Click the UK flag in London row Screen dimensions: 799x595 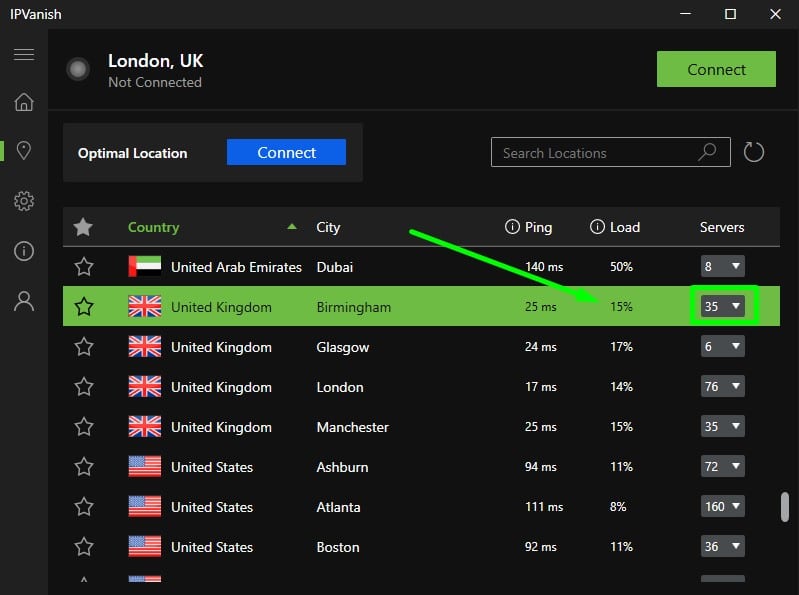click(145, 387)
